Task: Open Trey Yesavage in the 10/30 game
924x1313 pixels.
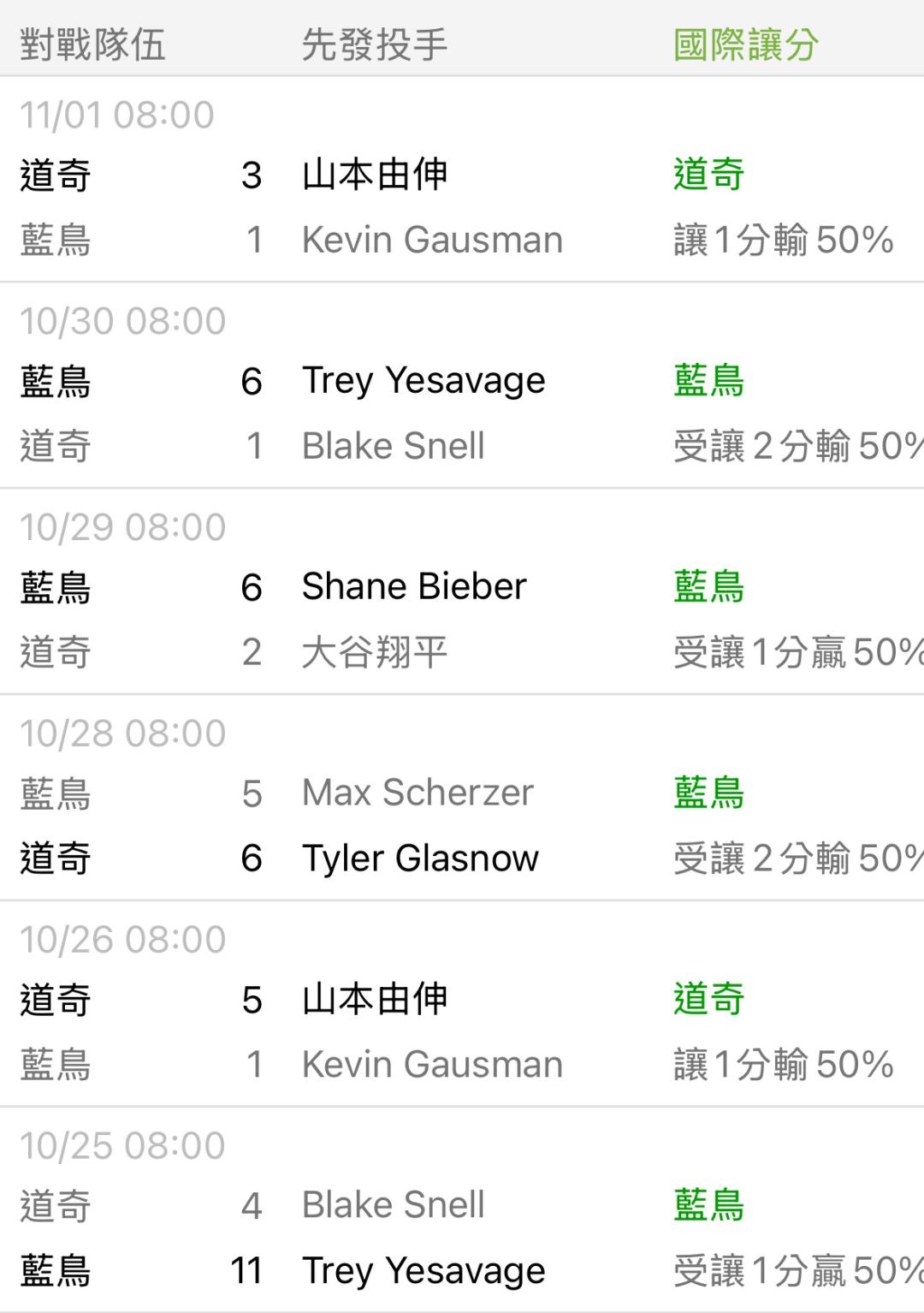Action: pyautogui.click(x=423, y=380)
